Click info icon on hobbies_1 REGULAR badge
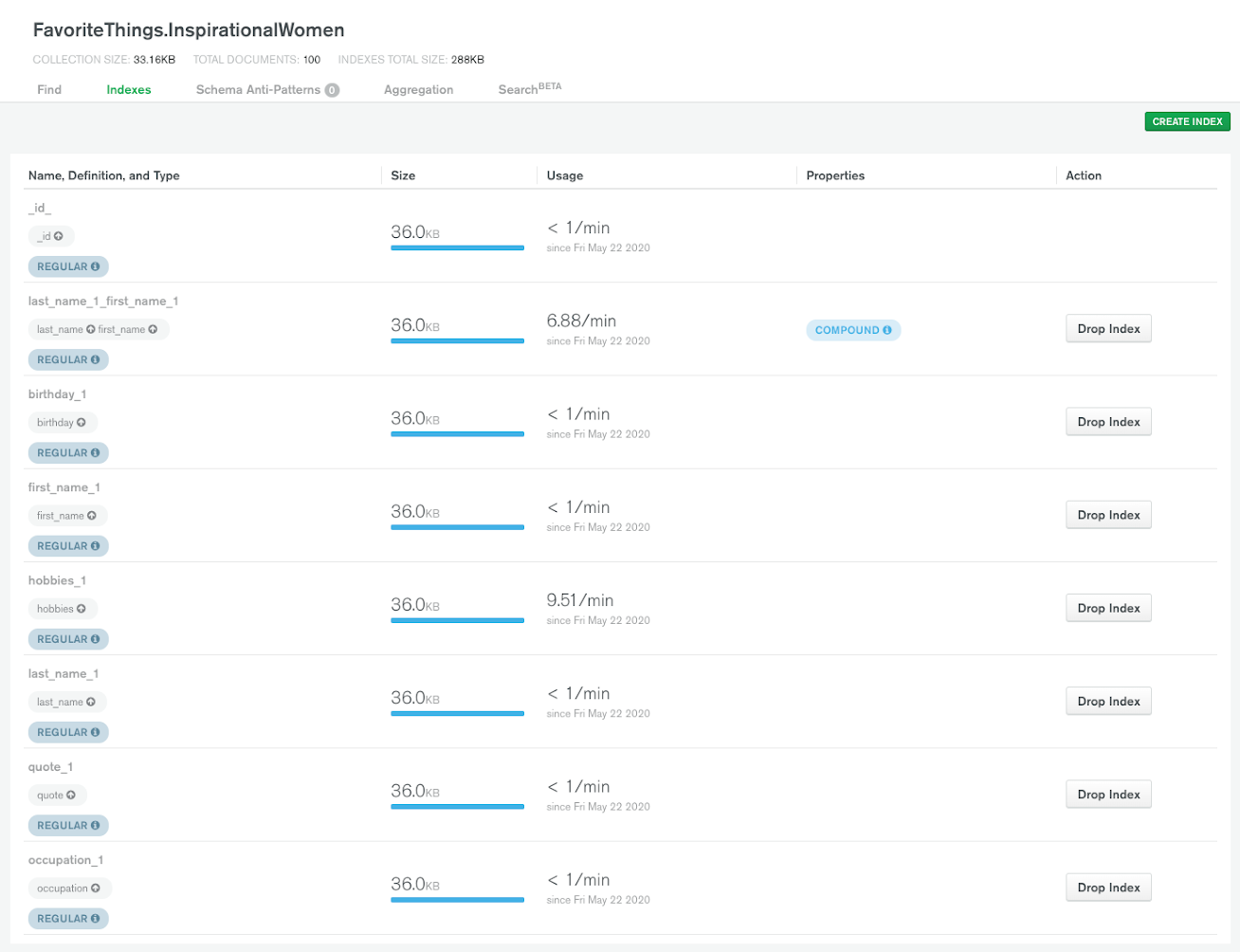Viewport: 1240px width, 952px height. (95, 639)
